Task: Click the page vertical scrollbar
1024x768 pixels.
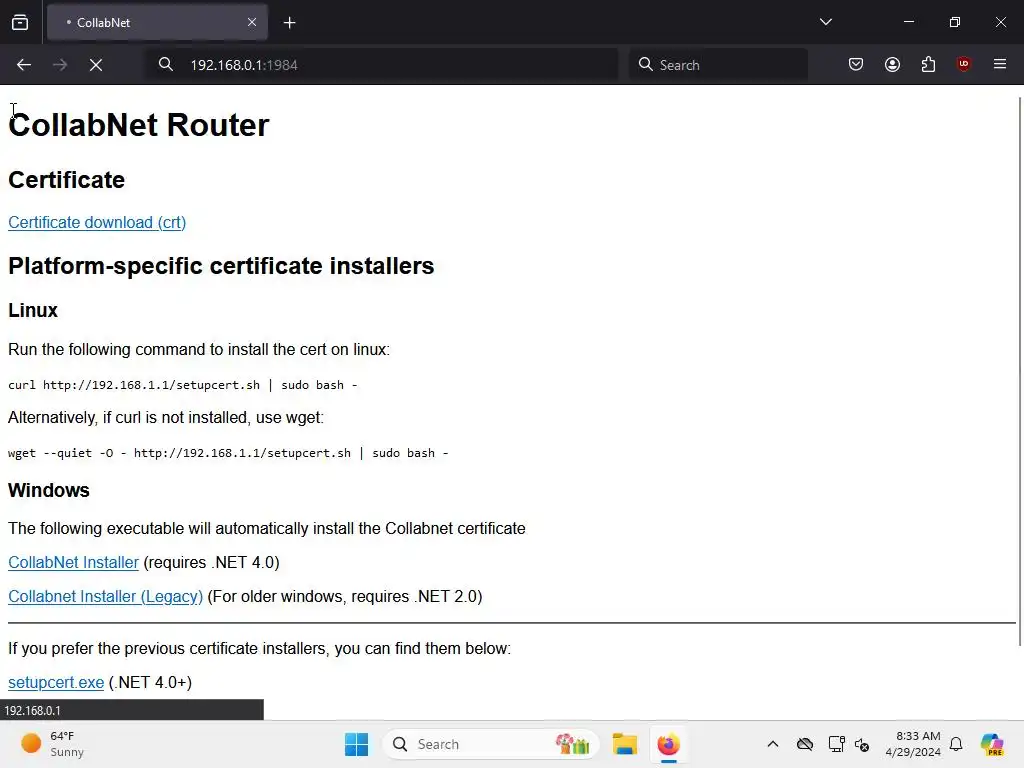Action: [1019, 371]
